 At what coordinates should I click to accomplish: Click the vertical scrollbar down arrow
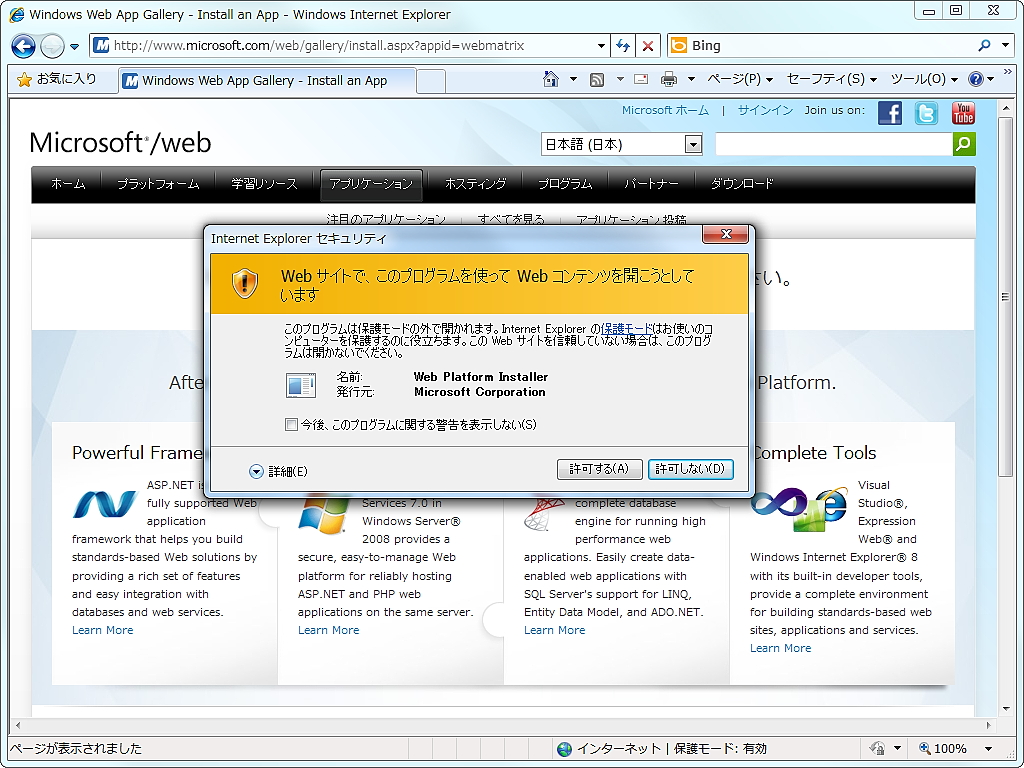click(1006, 709)
